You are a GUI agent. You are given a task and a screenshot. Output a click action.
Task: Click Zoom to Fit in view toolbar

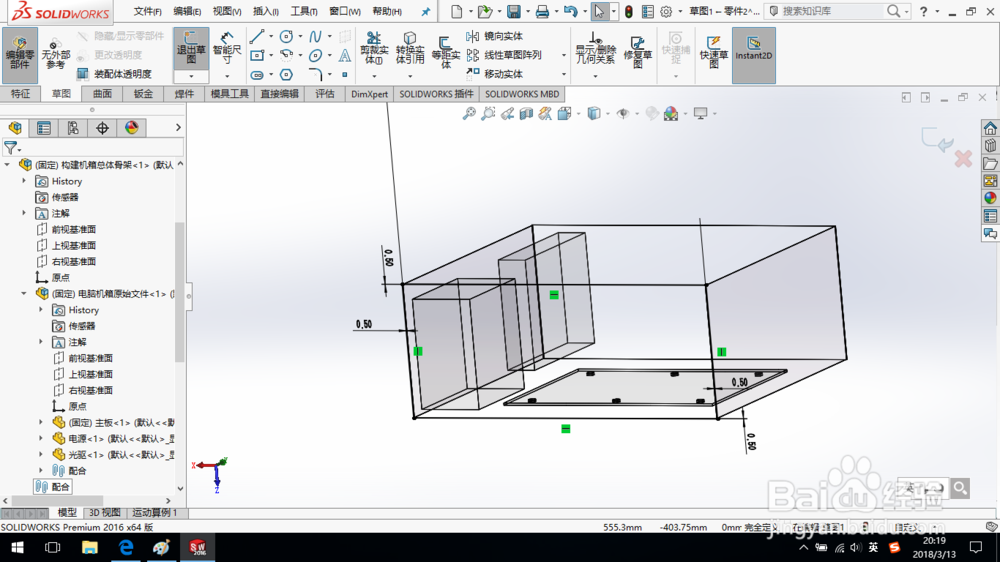click(469, 114)
